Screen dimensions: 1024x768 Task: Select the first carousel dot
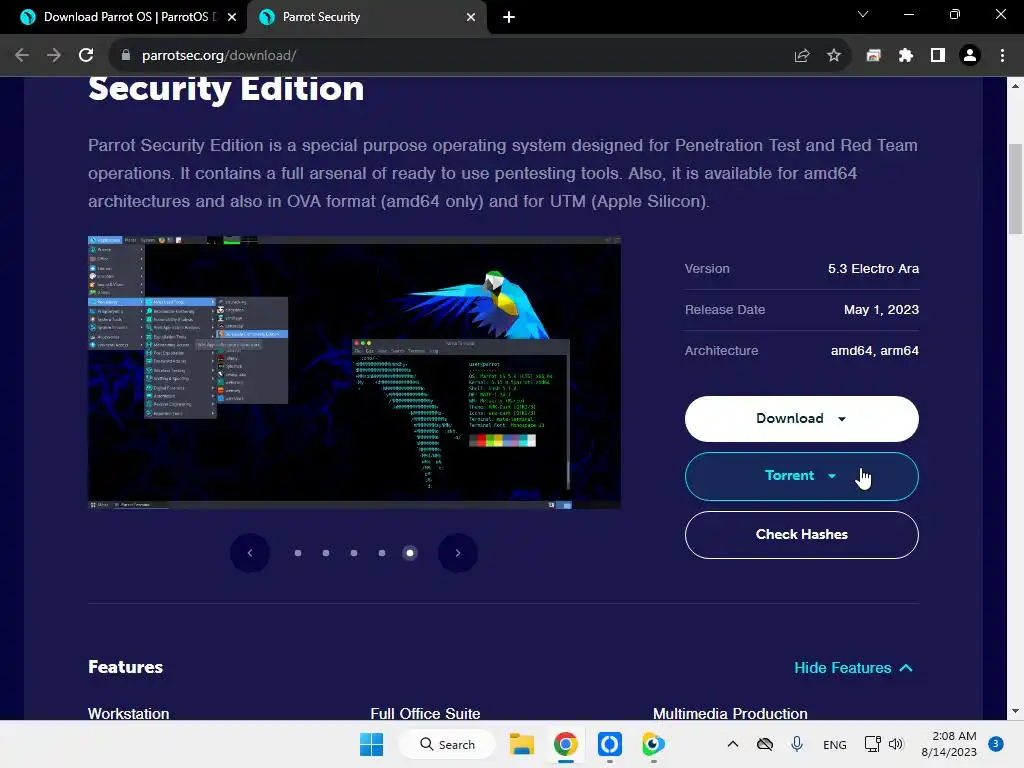pyautogui.click(x=298, y=553)
